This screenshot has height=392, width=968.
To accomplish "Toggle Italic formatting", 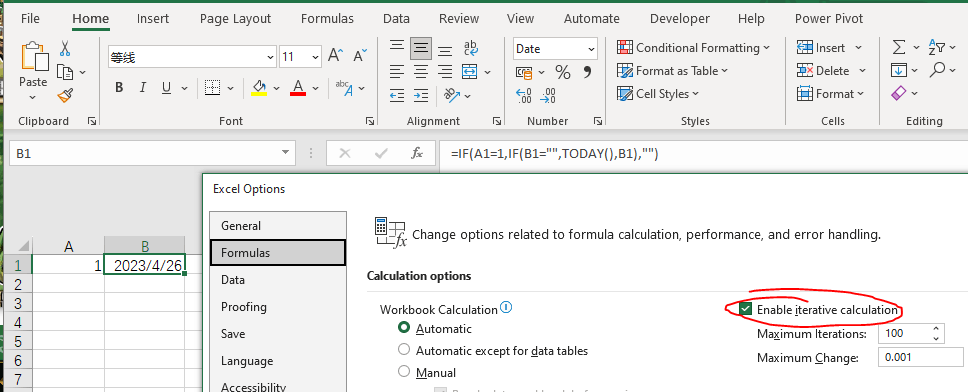I will click(x=143, y=88).
